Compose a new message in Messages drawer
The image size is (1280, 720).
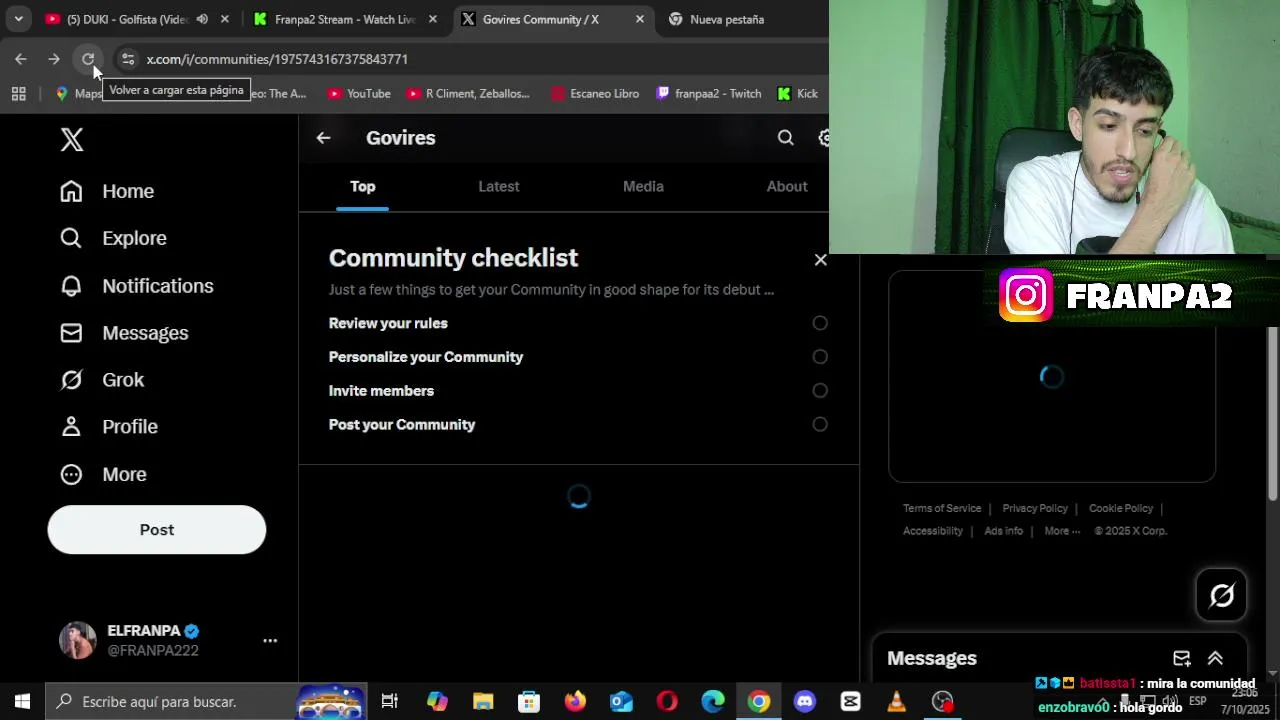[x=1182, y=658]
